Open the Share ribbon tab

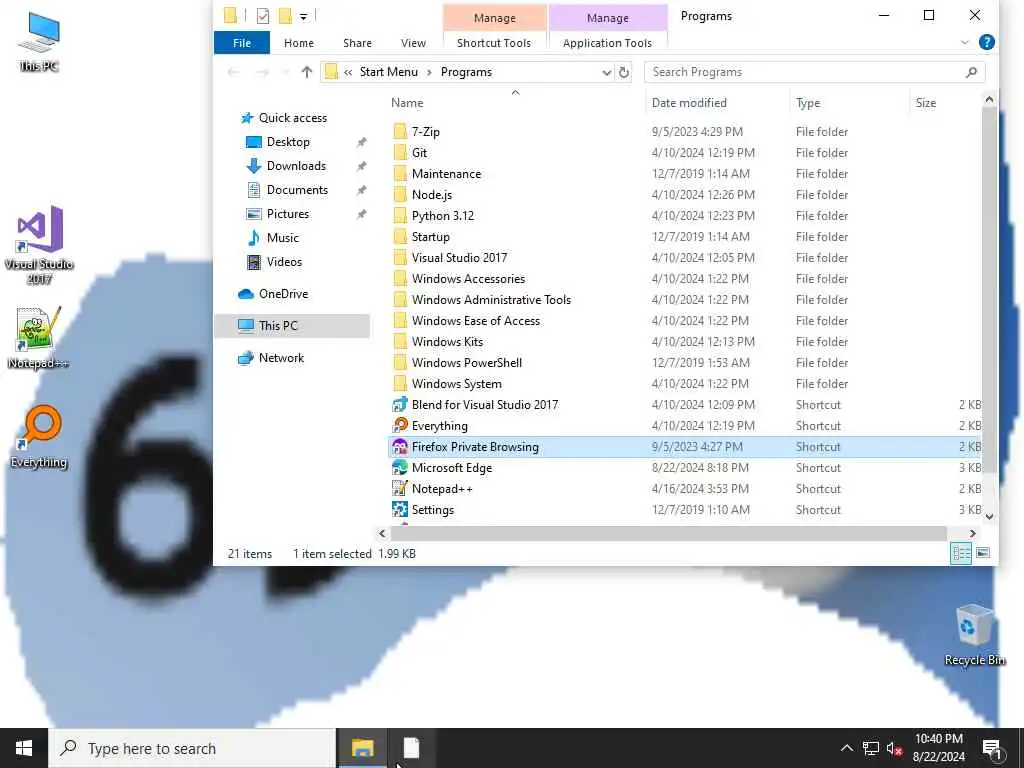coord(357,42)
